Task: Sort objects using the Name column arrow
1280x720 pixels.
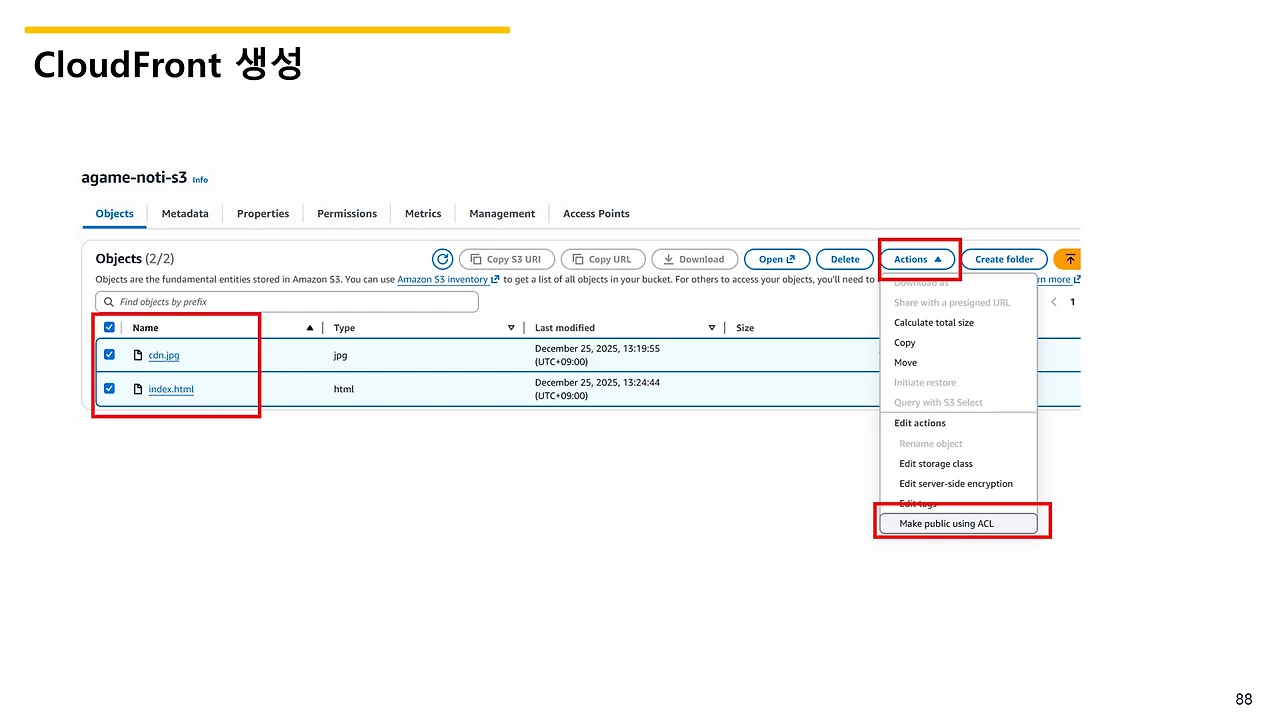Action: click(x=310, y=328)
